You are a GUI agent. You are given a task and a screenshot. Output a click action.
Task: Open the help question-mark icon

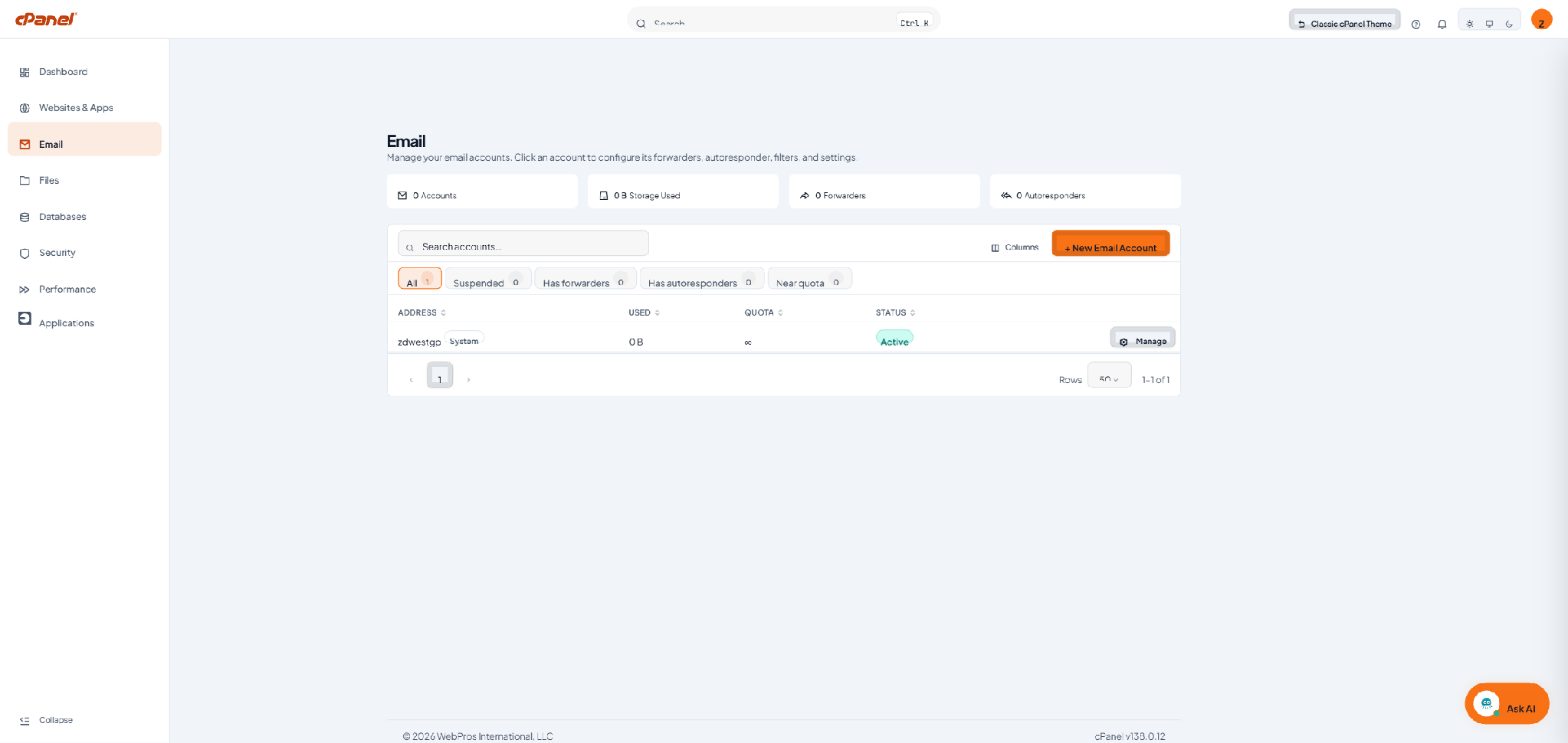click(x=1415, y=25)
